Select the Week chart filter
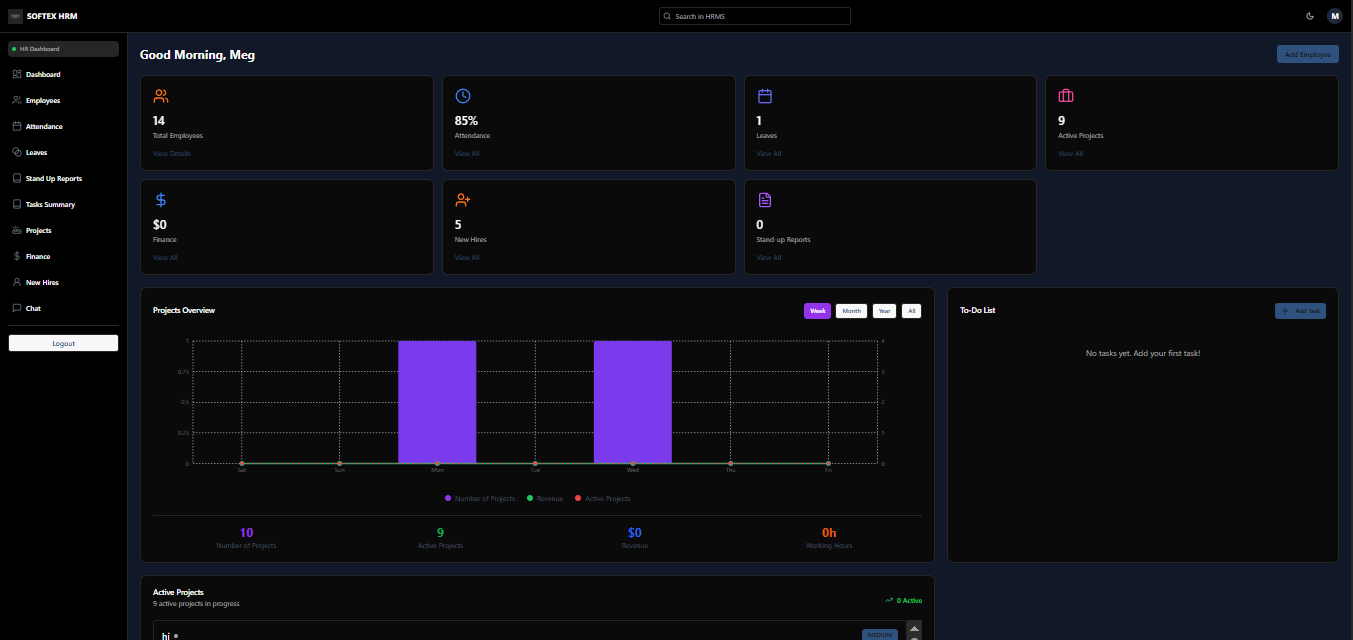This screenshot has height=640, width=1353. pyautogui.click(x=817, y=311)
